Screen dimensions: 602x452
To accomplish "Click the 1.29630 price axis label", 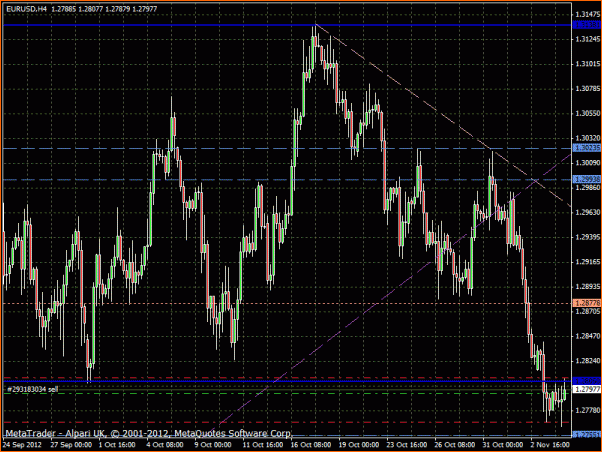I will click(587, 212).
